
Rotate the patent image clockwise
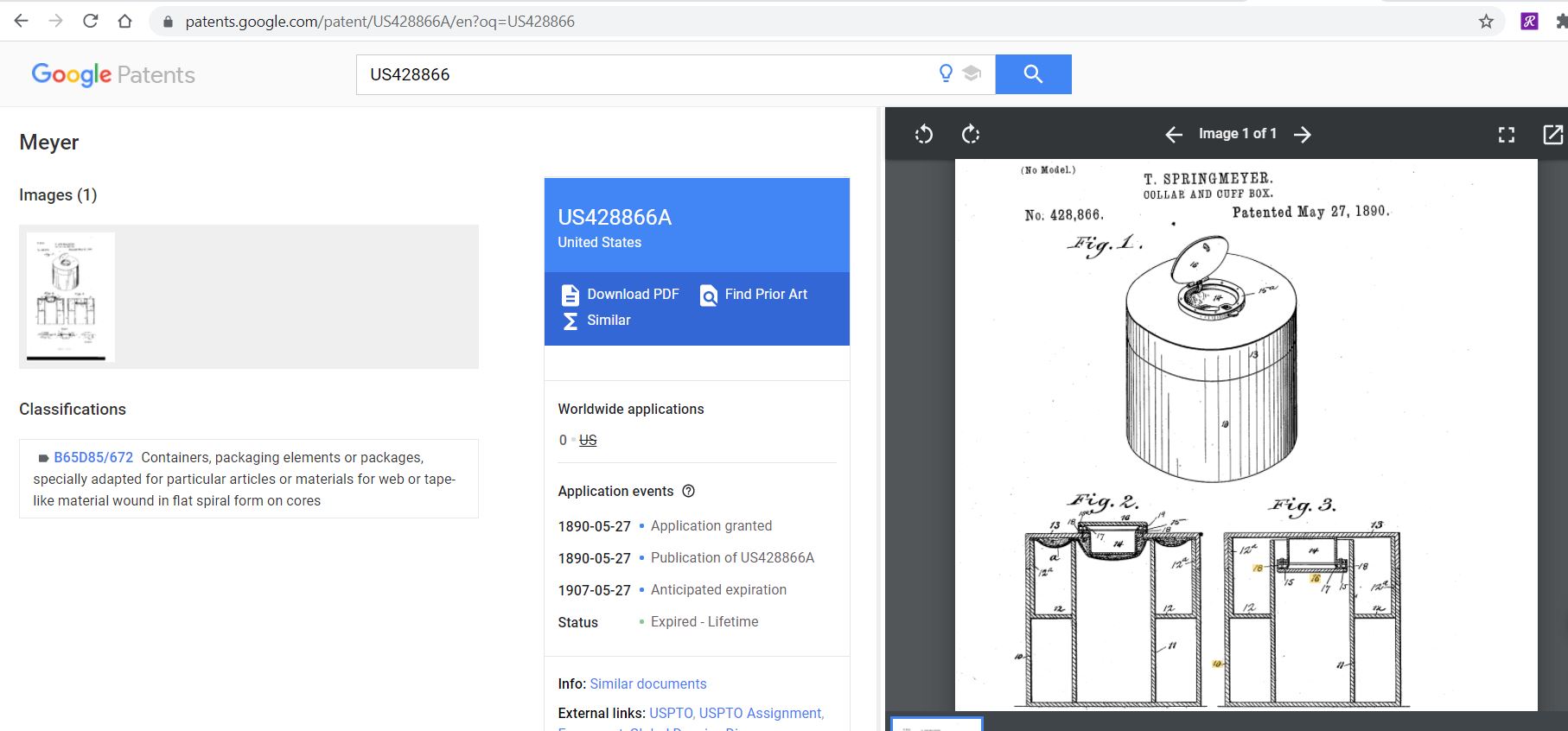coord(971,134)
